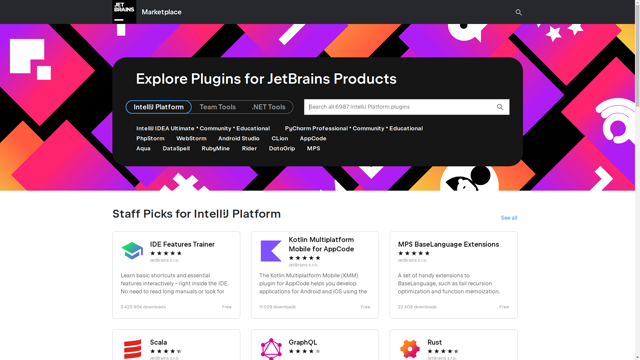Select the IntelliJ Platform tab
The width and height of the screenshot is (640, 360).
click(x=158, y=107)
